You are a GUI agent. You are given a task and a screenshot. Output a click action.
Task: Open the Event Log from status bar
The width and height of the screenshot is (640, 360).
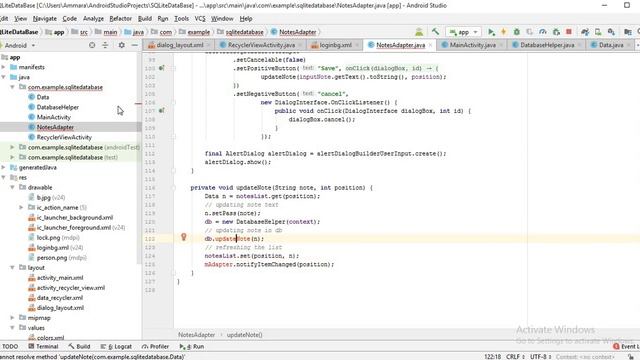[x=626, y=347]
